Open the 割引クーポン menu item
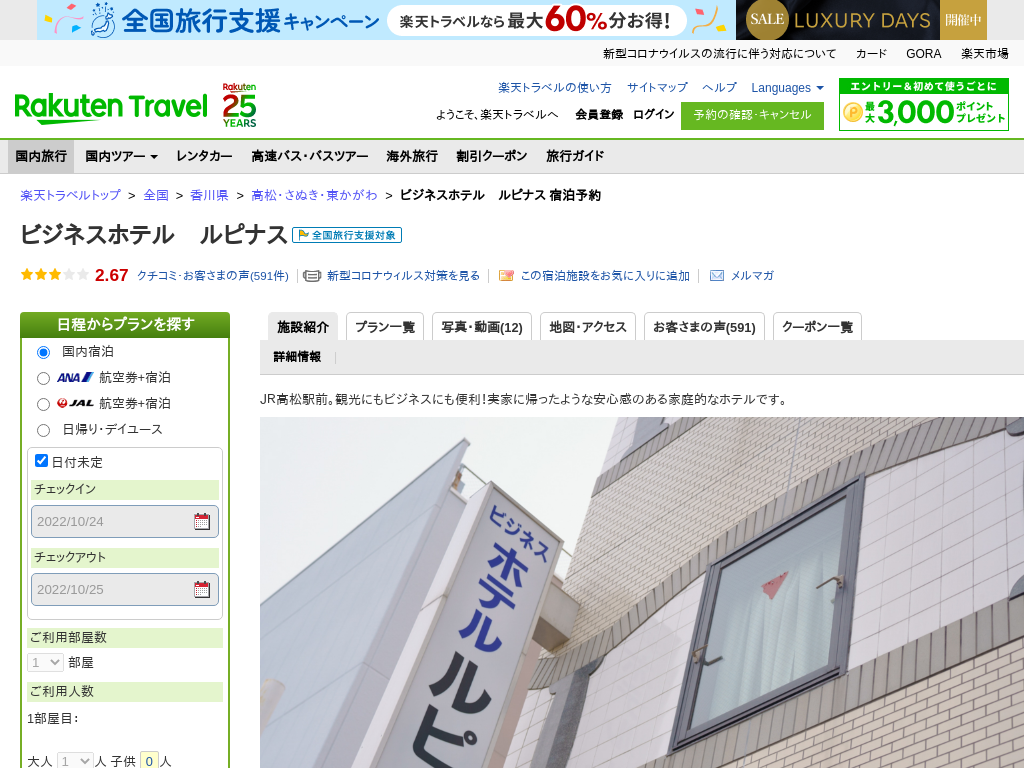1024x768 pixels. point(492,156)
